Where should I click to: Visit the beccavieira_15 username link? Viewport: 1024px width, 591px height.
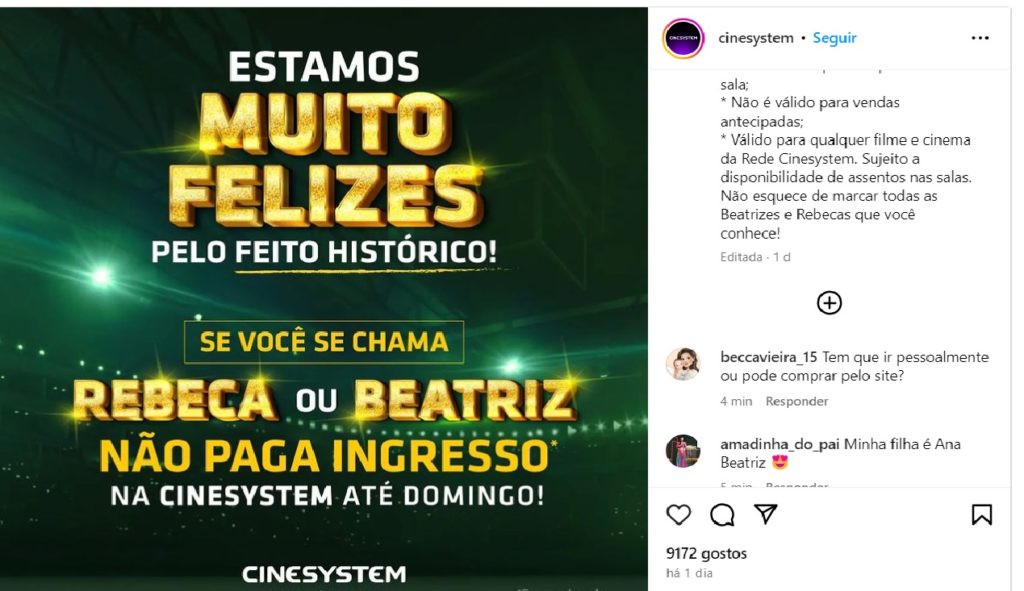coord(769,357)
